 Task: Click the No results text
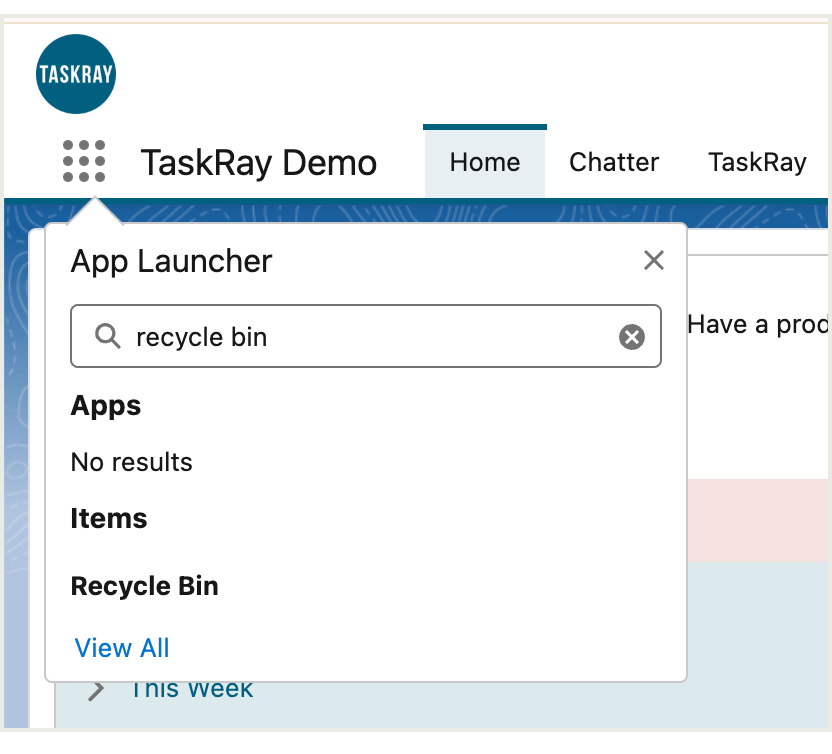coord(132,462)
